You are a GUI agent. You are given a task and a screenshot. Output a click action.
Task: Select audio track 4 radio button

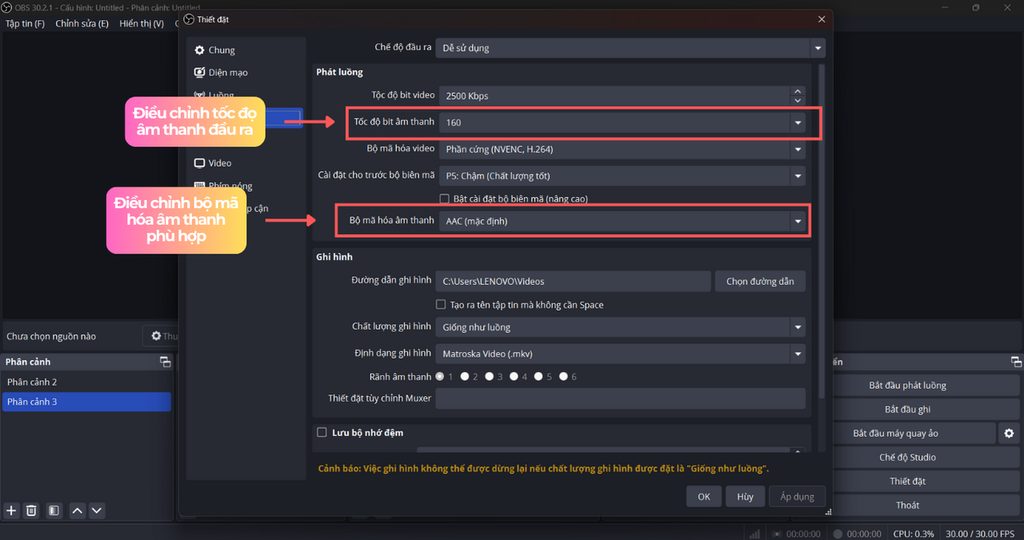[x=514, y=376]
